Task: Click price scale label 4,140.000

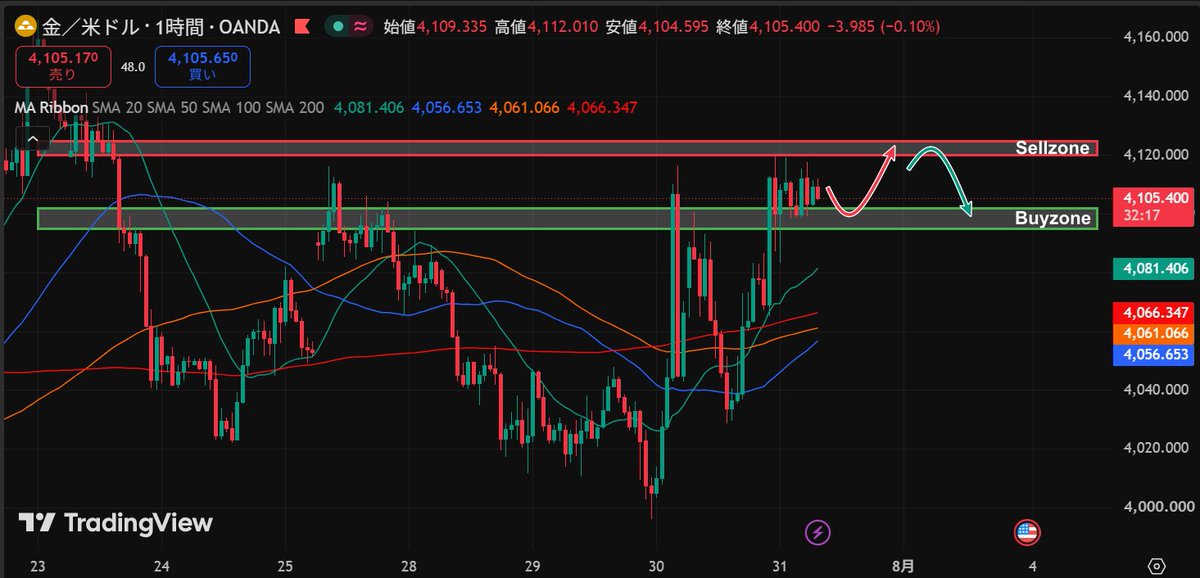Action: click(x=1155, y=97)
